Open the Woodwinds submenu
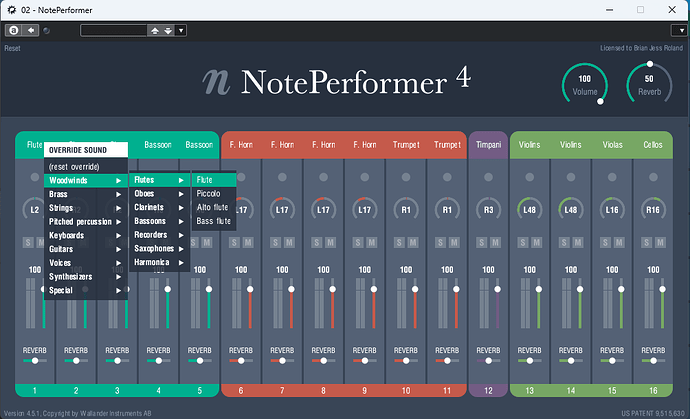This screenshot has height=419, width=690. coord(86,180)
